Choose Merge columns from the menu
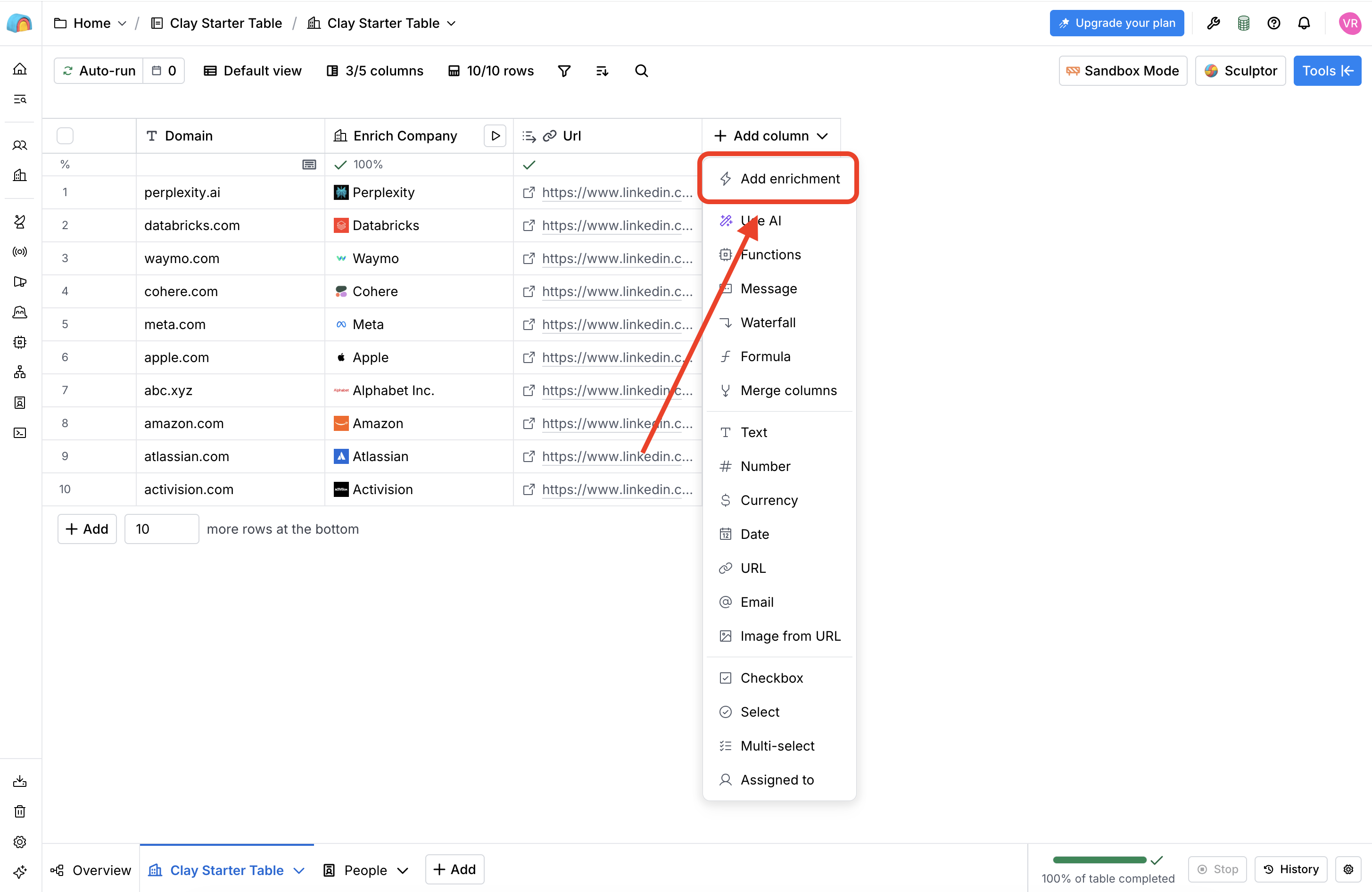The height and width of the screenshot is (892, 1372). (x=779, y=390)
